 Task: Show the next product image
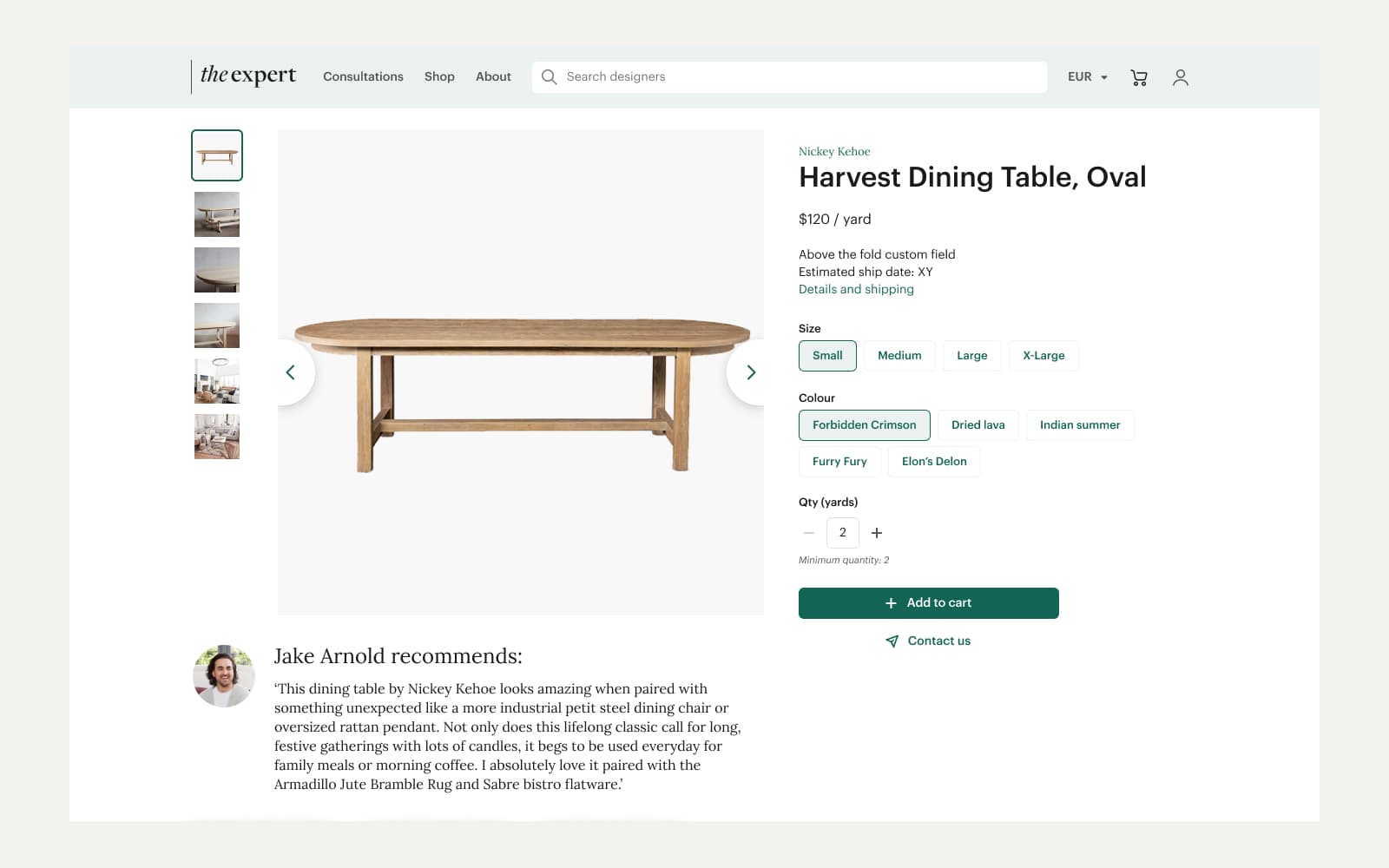[750, 372]
